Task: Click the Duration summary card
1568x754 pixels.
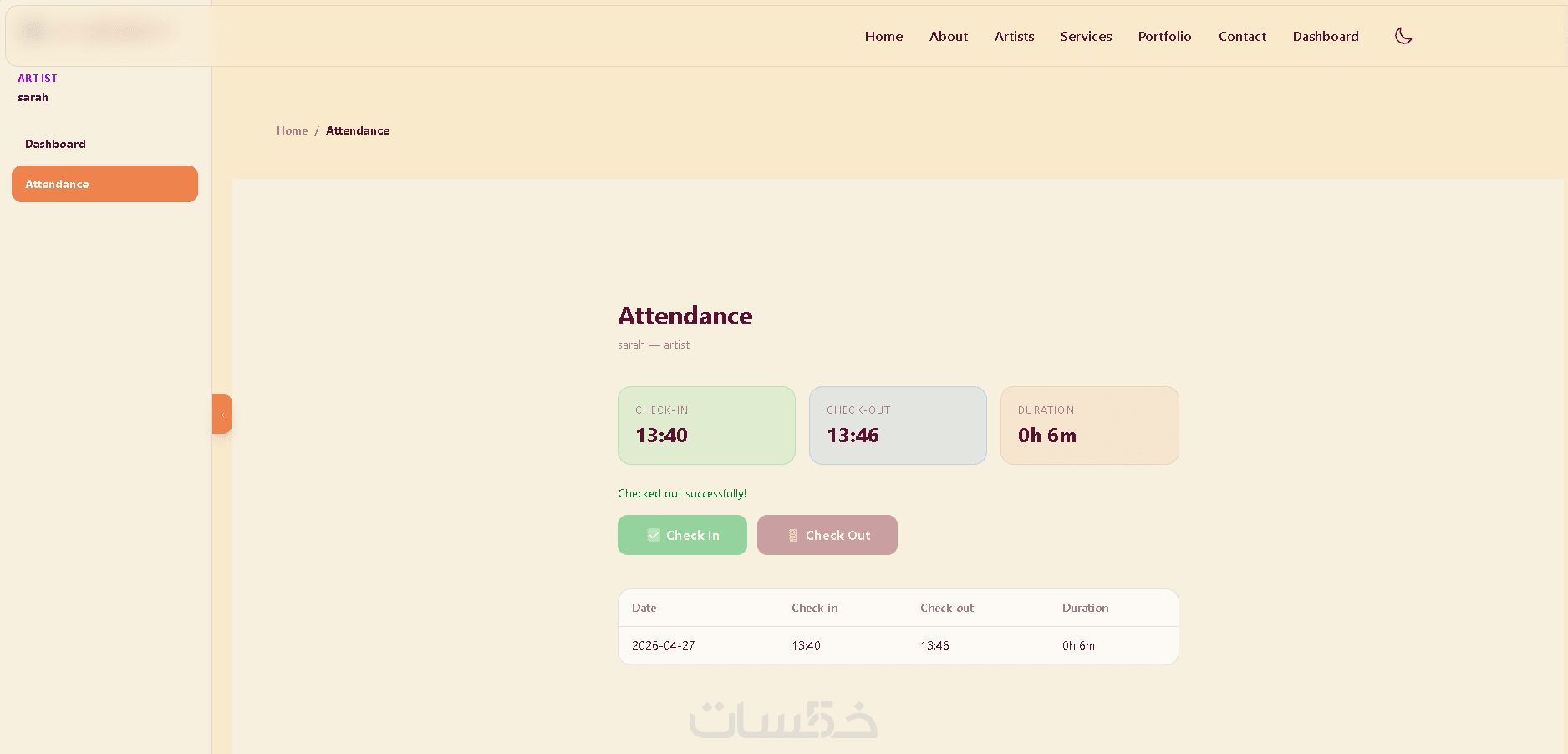Action: pyautogui.click(x=1089, y=425)
